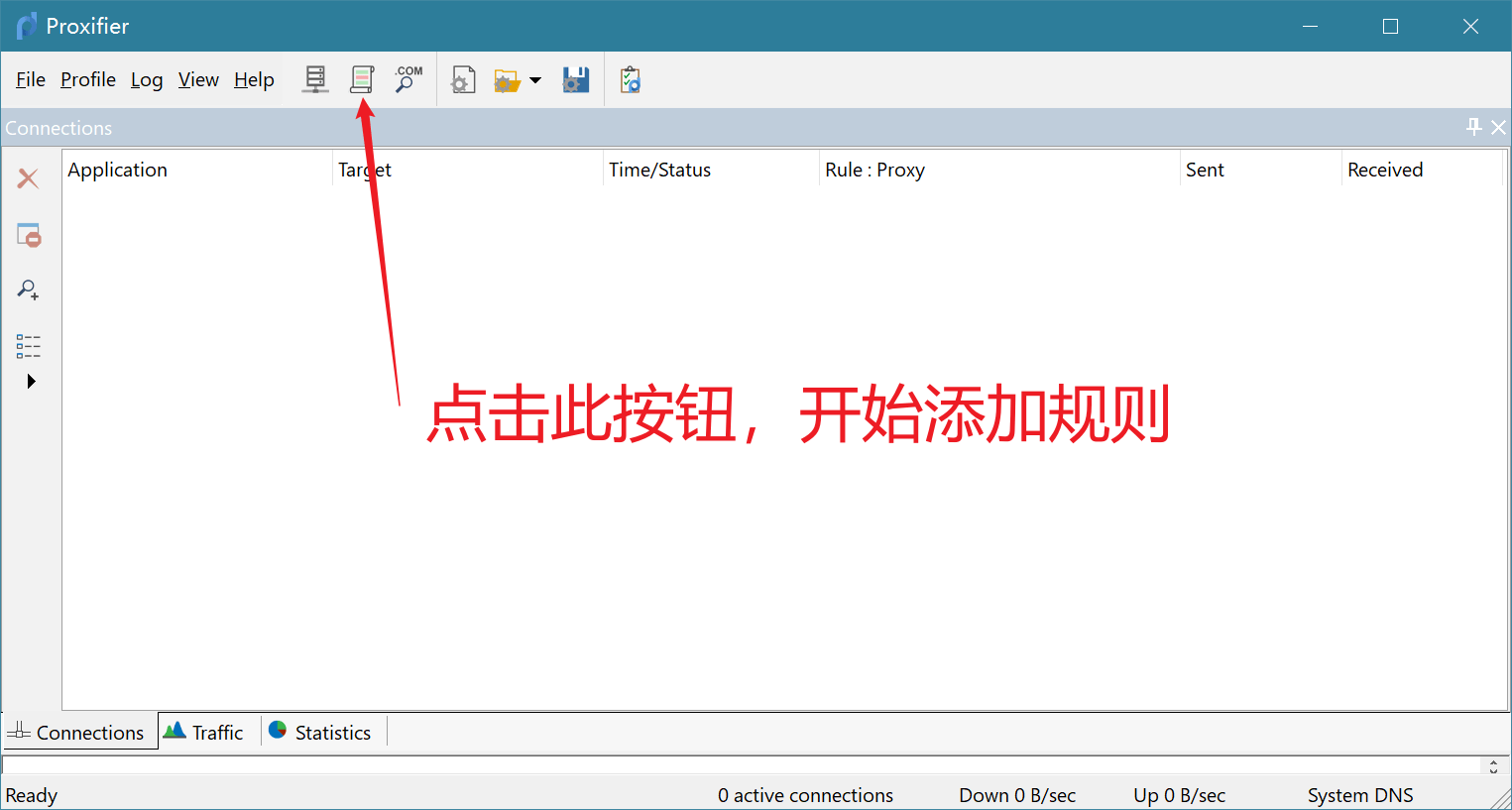Viewport: 1512px width, 810px height.
Task: Switch to the Statistics tab
Action: [321, 732]
